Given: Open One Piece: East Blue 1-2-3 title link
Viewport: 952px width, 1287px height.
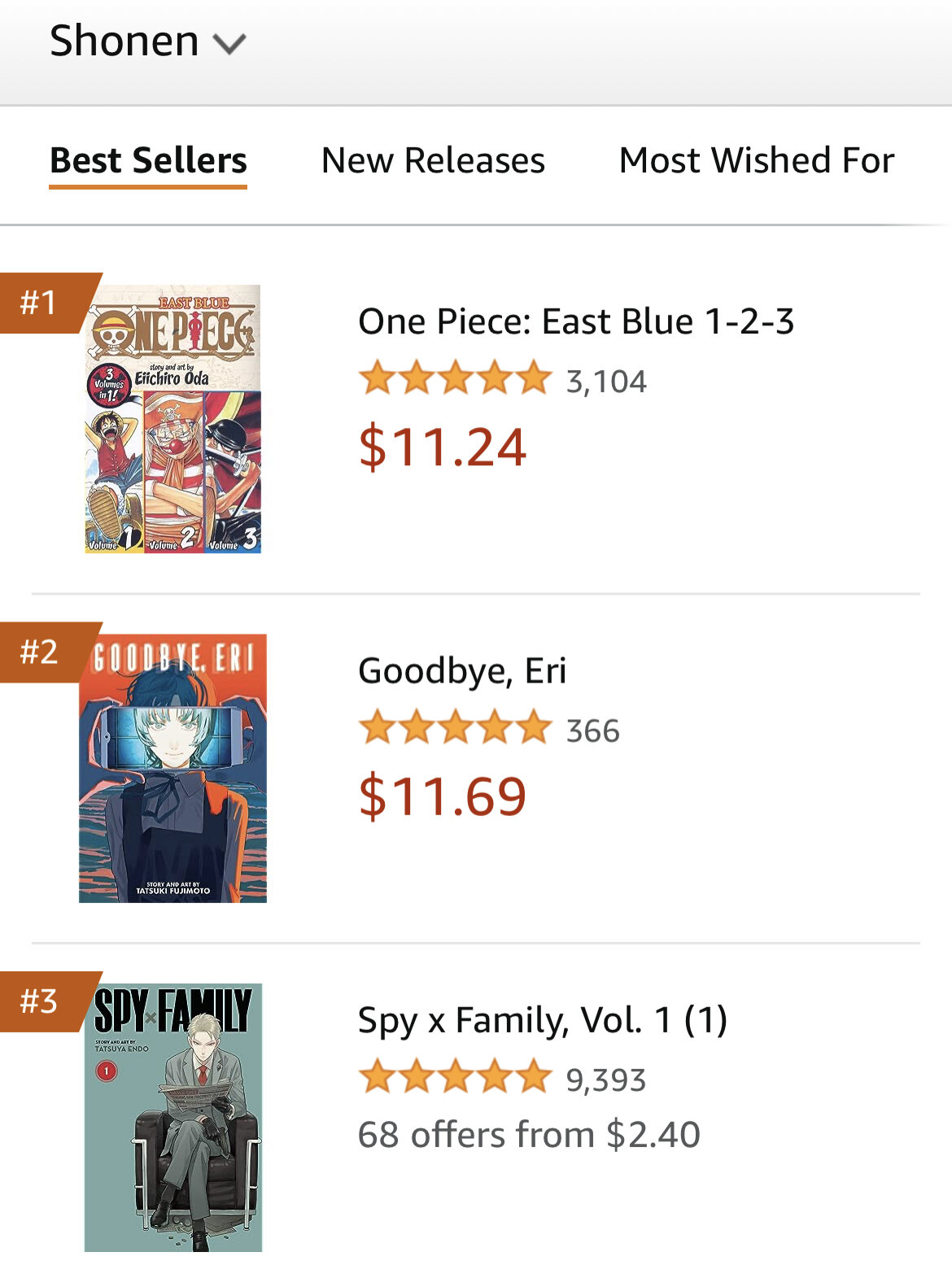Looking at the screenshot, I should [575, 321].
